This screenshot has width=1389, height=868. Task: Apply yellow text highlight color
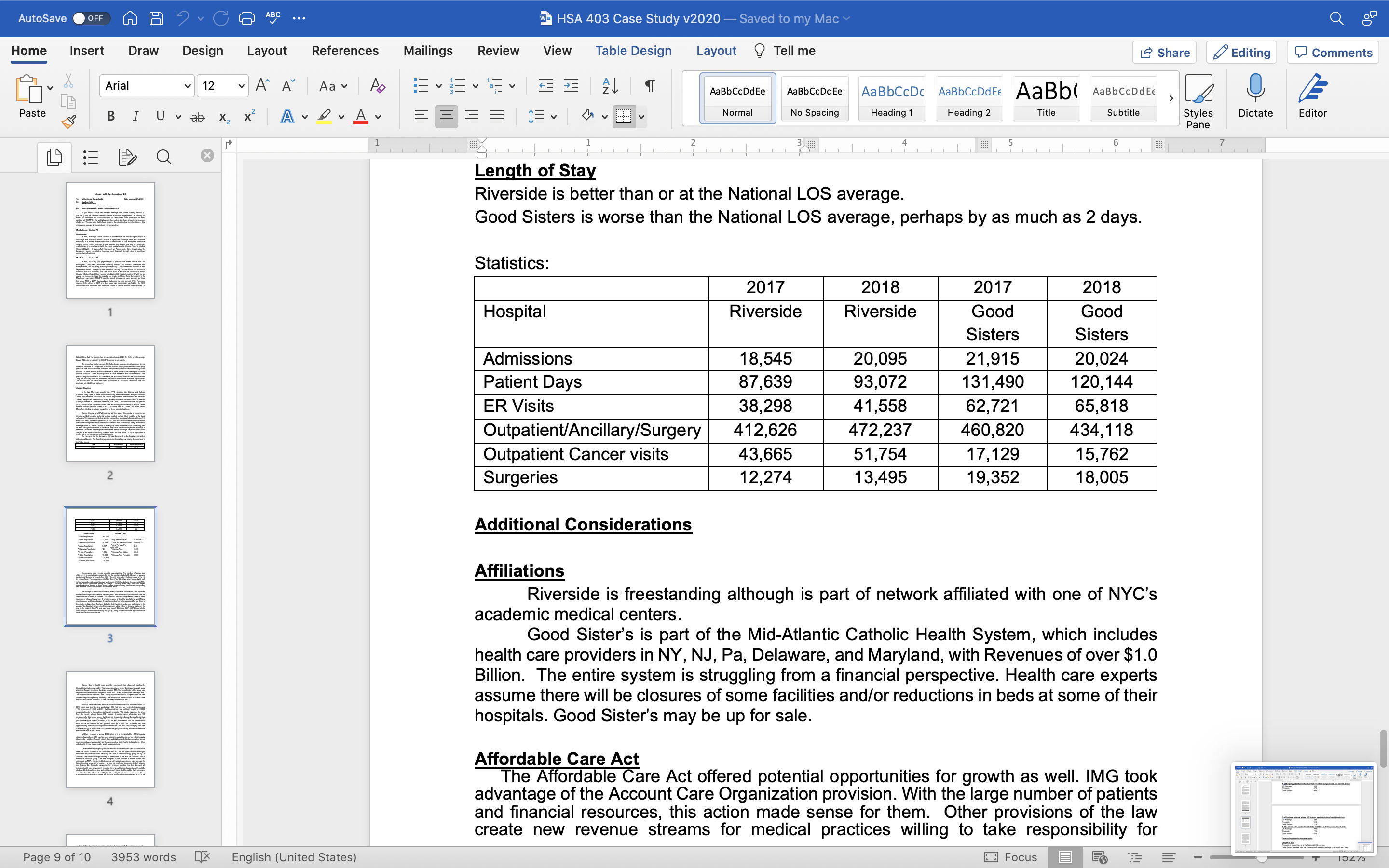[324, 117]
